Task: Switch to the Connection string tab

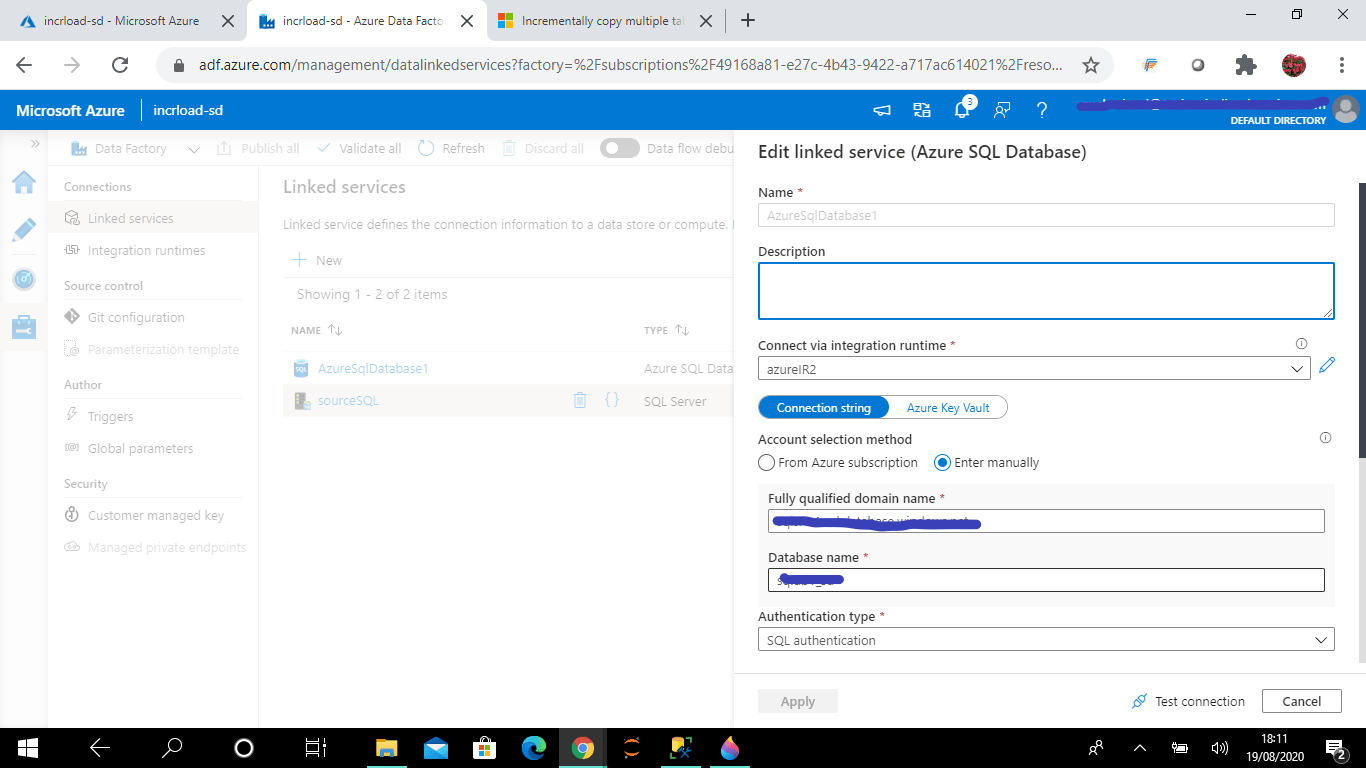Action: (x=824, y=407)
